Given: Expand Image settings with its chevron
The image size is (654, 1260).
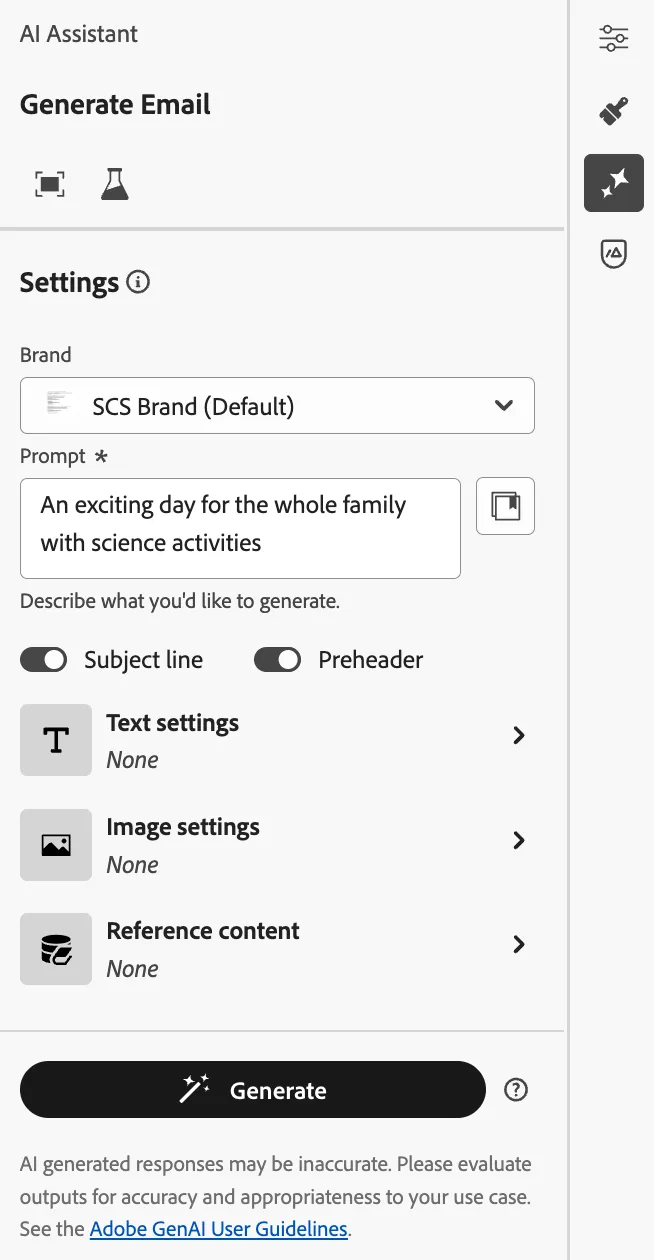Looking at the screenshot, I should point(519,840).
